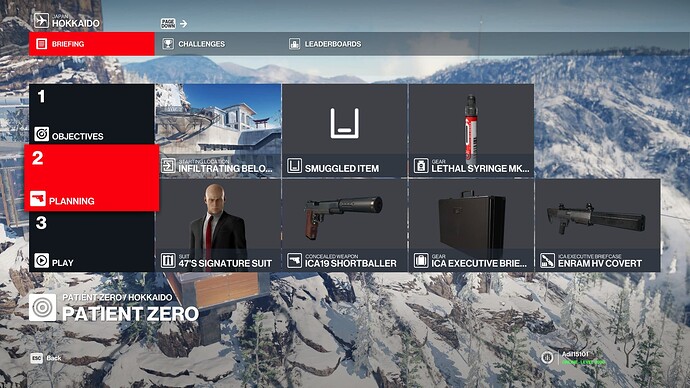Select step 2 Planning
The width and height of the screenshot is (690, 388).
click(x=92, y=178)
